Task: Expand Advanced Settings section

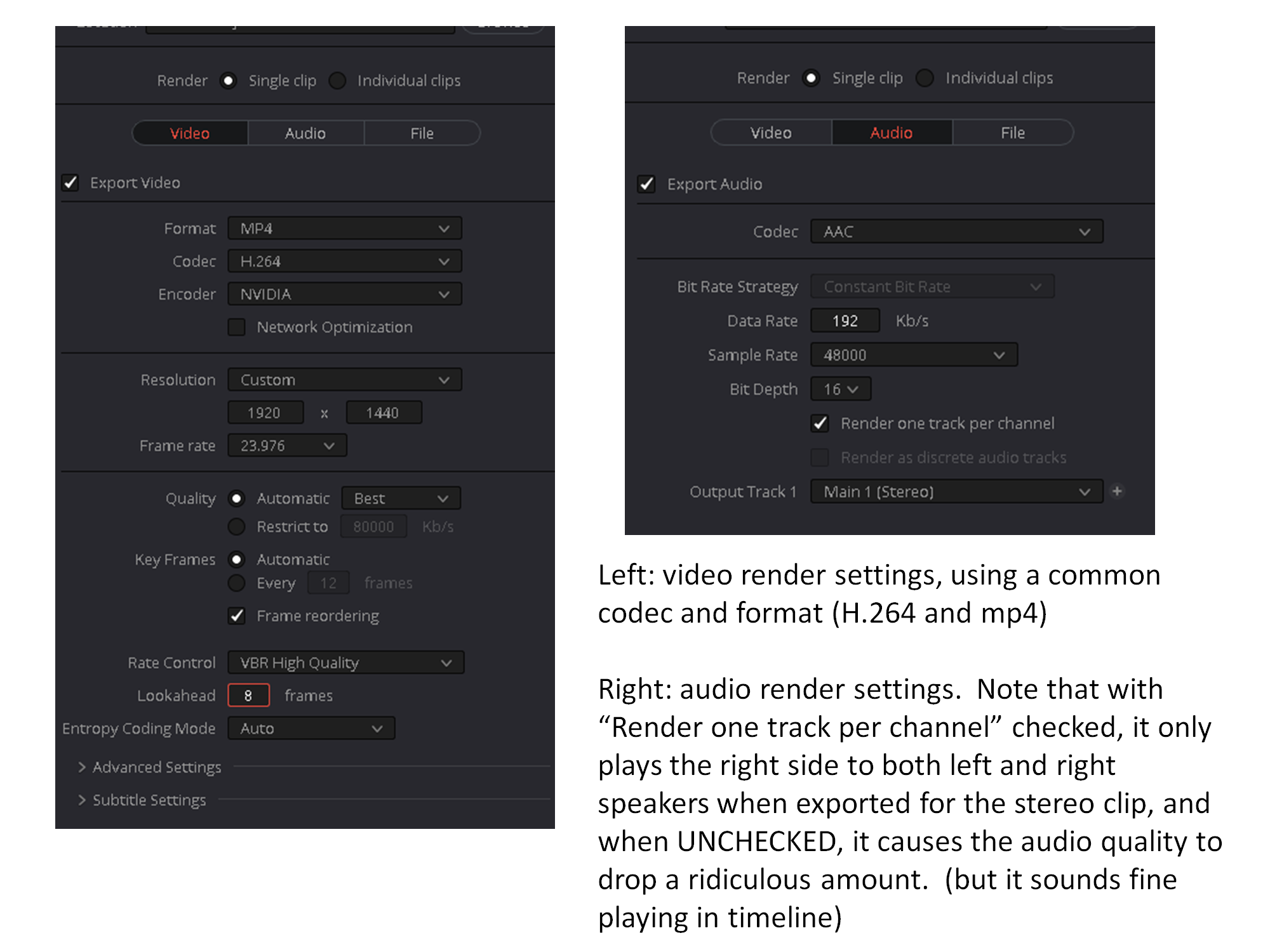Action: point(150,767)
